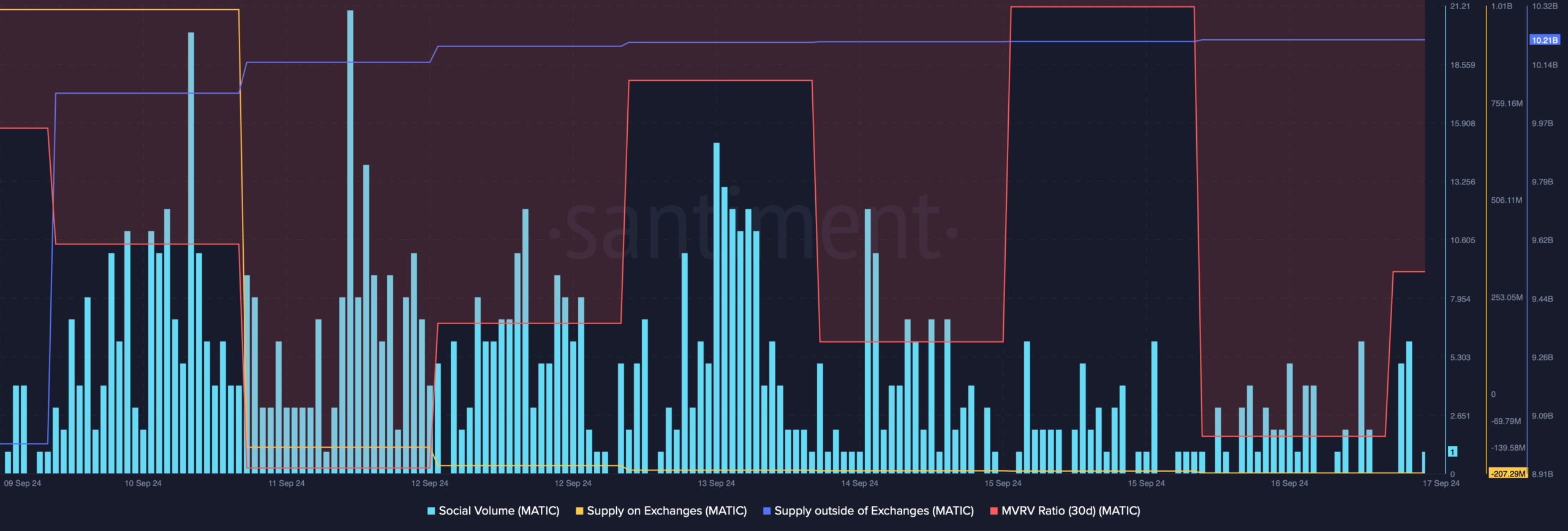Click the blue Supply outside Exchanges swatch
This screenshot has height=531, width=1568.
(x=767, y=511)
